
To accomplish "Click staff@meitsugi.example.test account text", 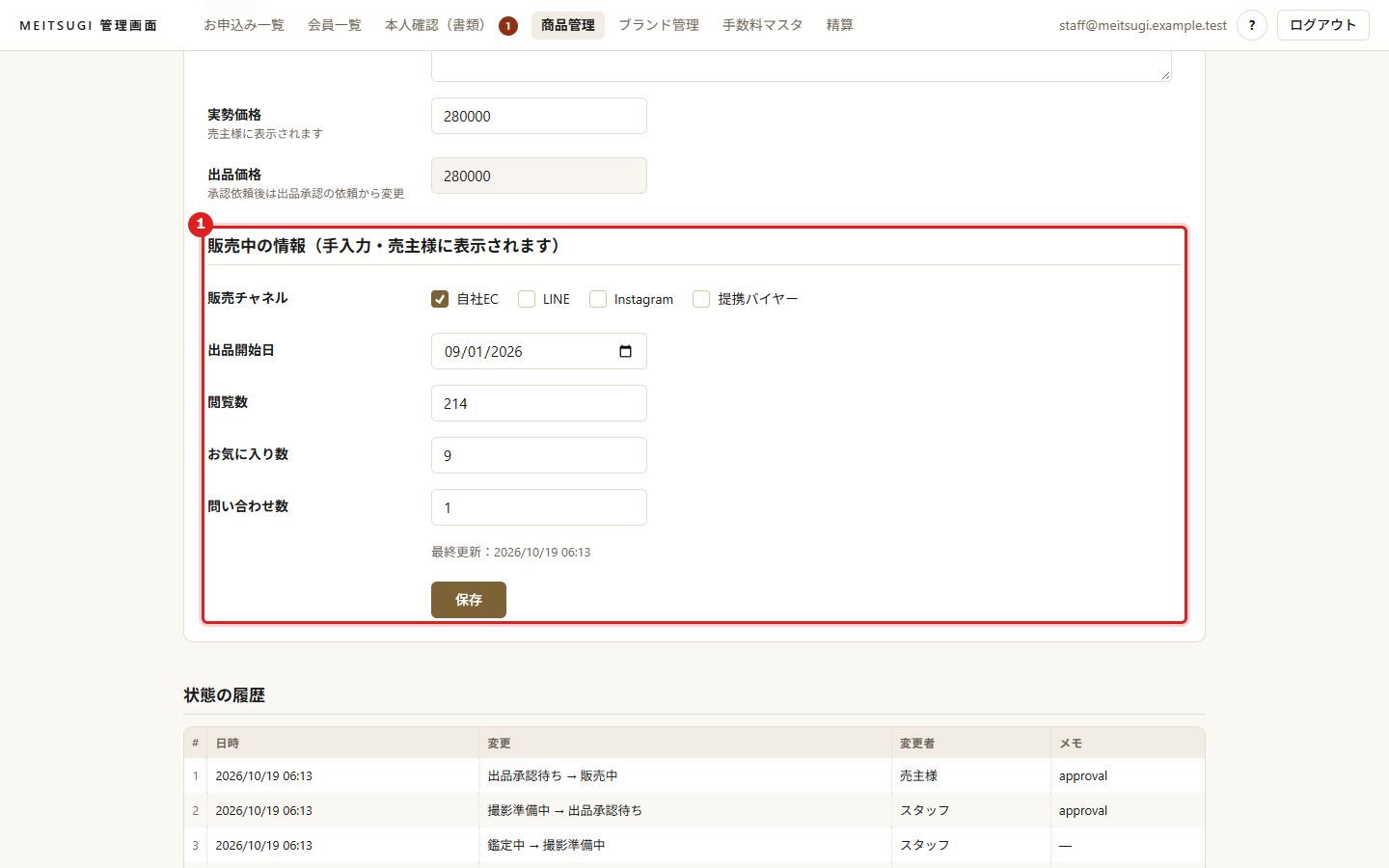I will pos(1143,25).
